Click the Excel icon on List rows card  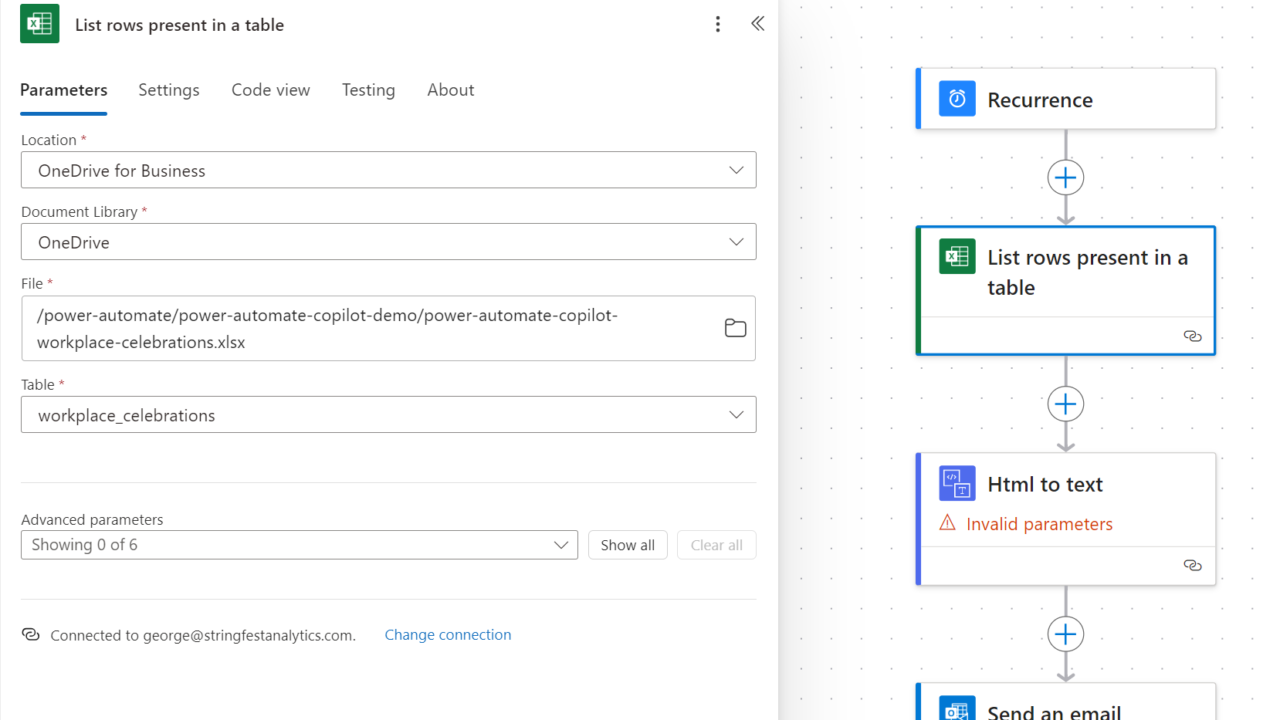point(957,257)
